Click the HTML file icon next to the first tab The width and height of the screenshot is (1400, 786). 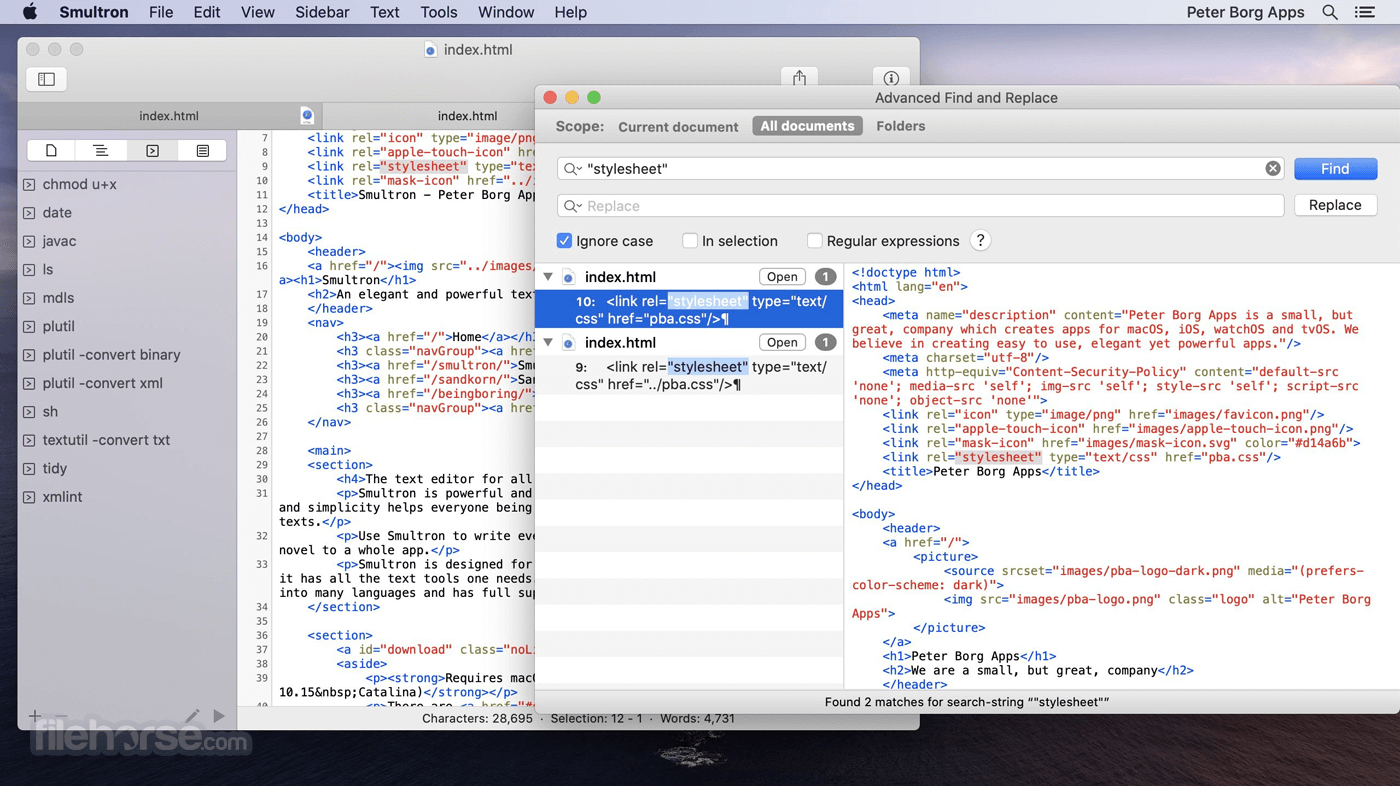pyautogui.click(x=307, y=116)
